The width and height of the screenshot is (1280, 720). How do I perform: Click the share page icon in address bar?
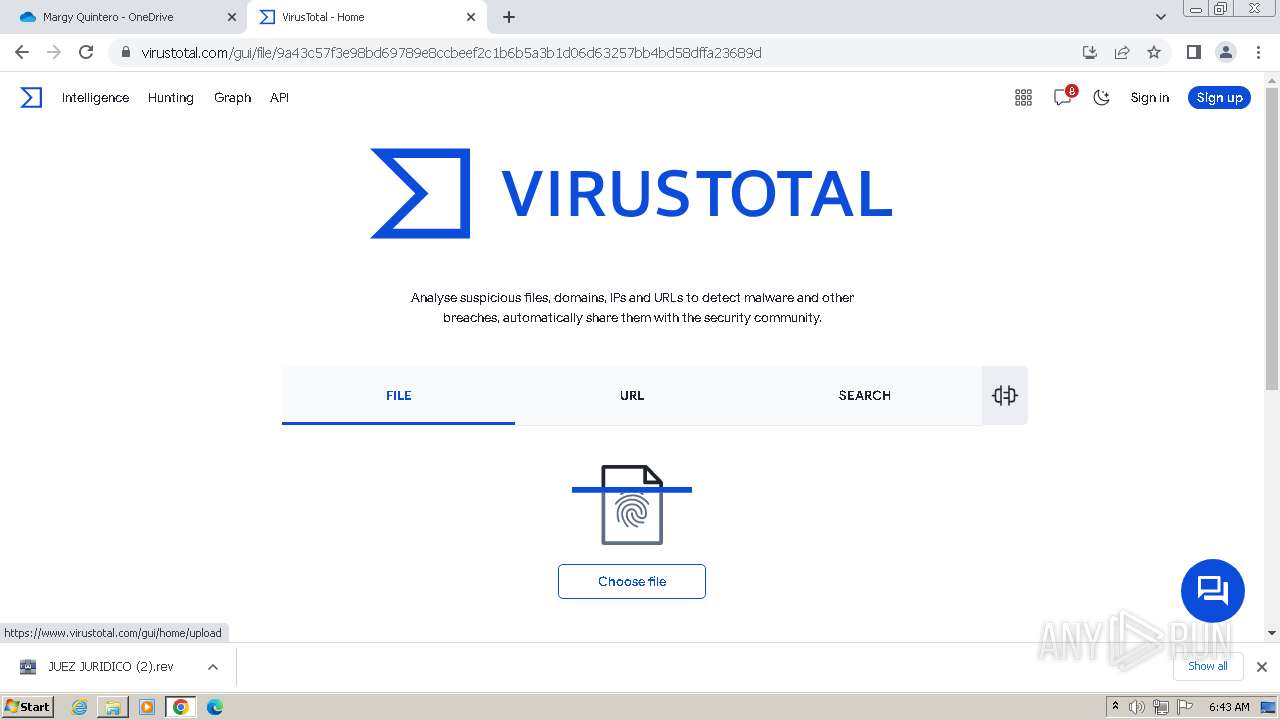1122,52
